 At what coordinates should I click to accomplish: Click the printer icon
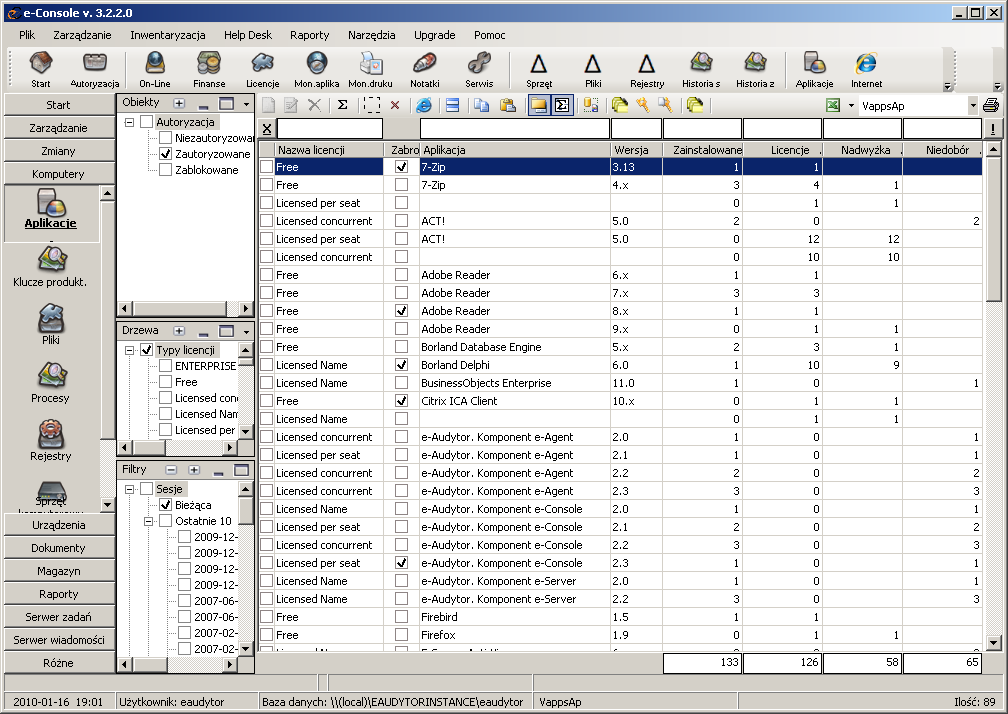tap(991, 105)
